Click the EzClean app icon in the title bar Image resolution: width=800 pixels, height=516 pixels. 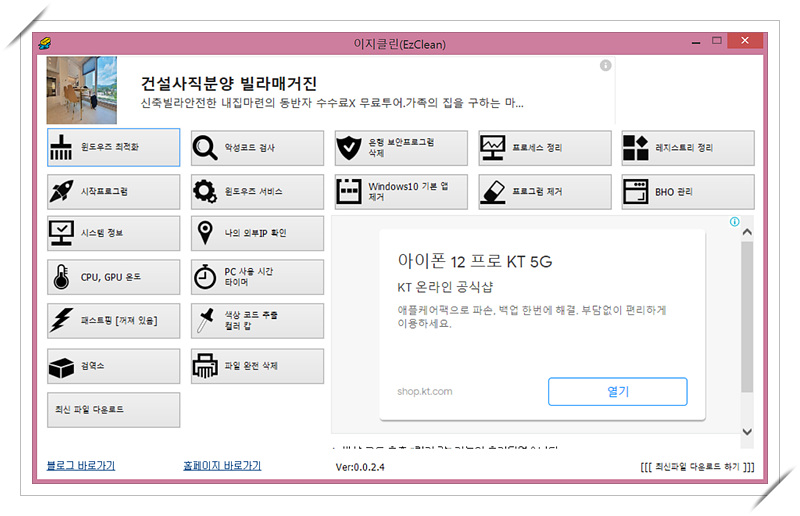[44, 43]
